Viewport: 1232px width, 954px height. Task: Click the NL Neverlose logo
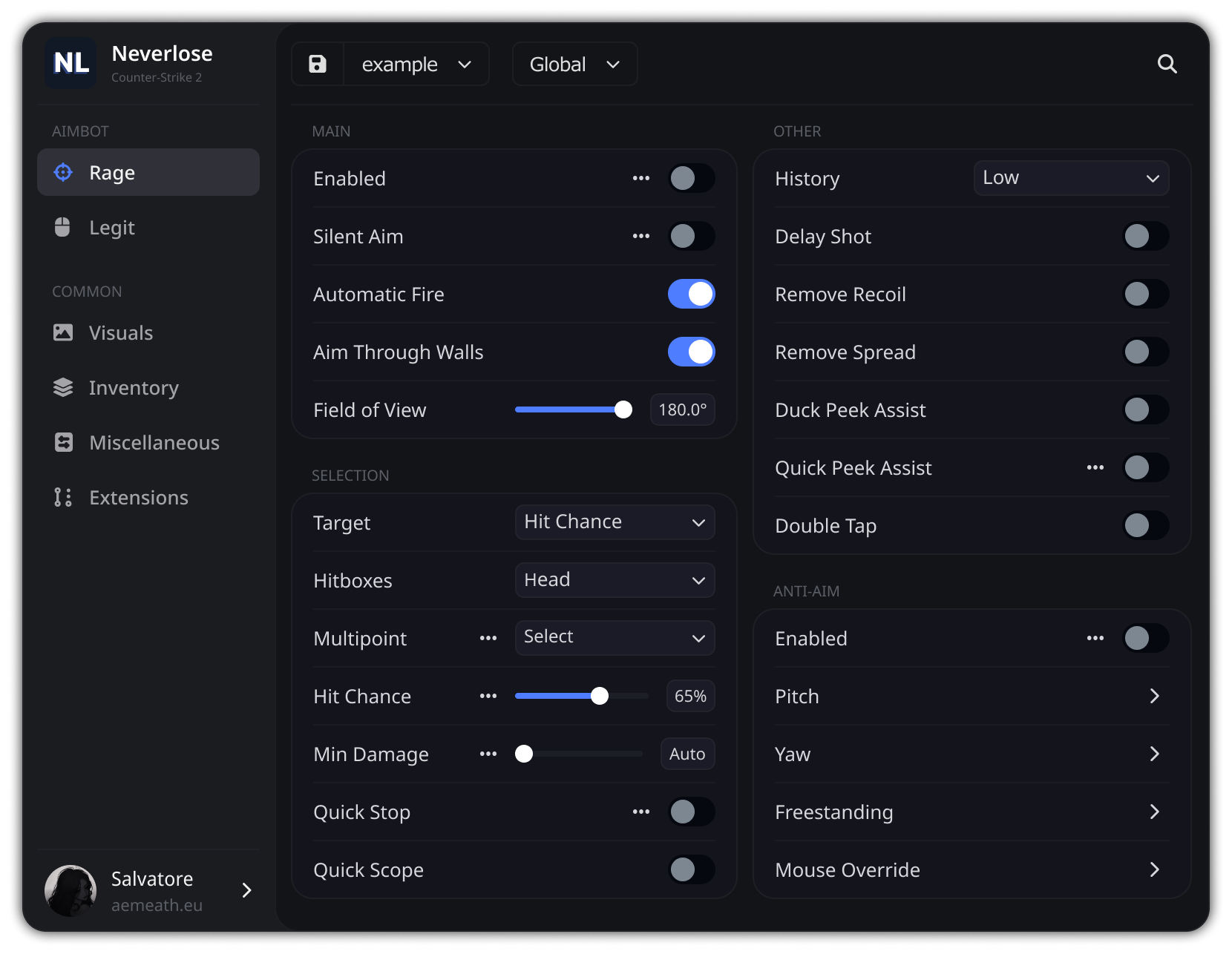click(x=71, y=63)
